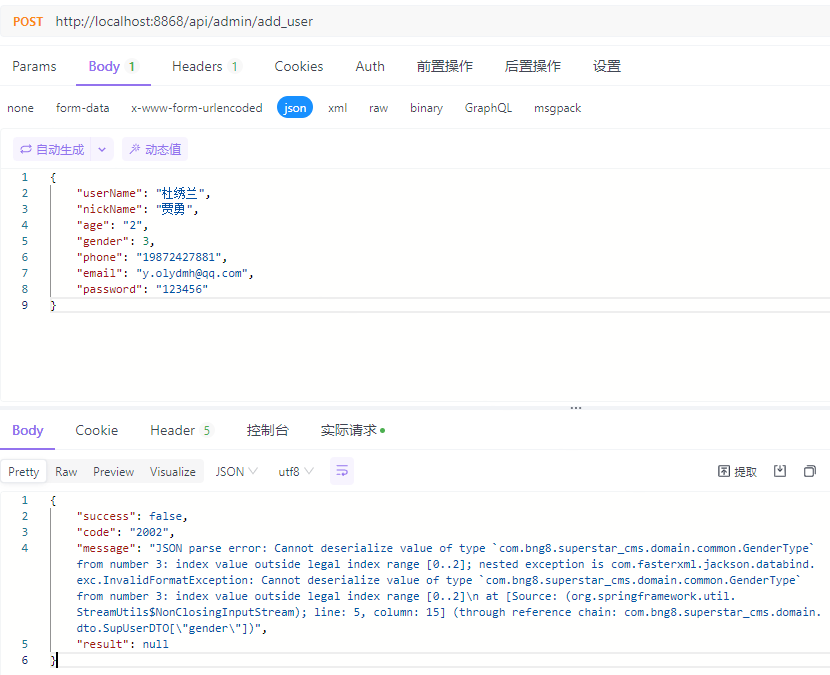830x675 pixels.
Task: Expand the 自动生成 dropdown arrow
Action: [102, 149]
